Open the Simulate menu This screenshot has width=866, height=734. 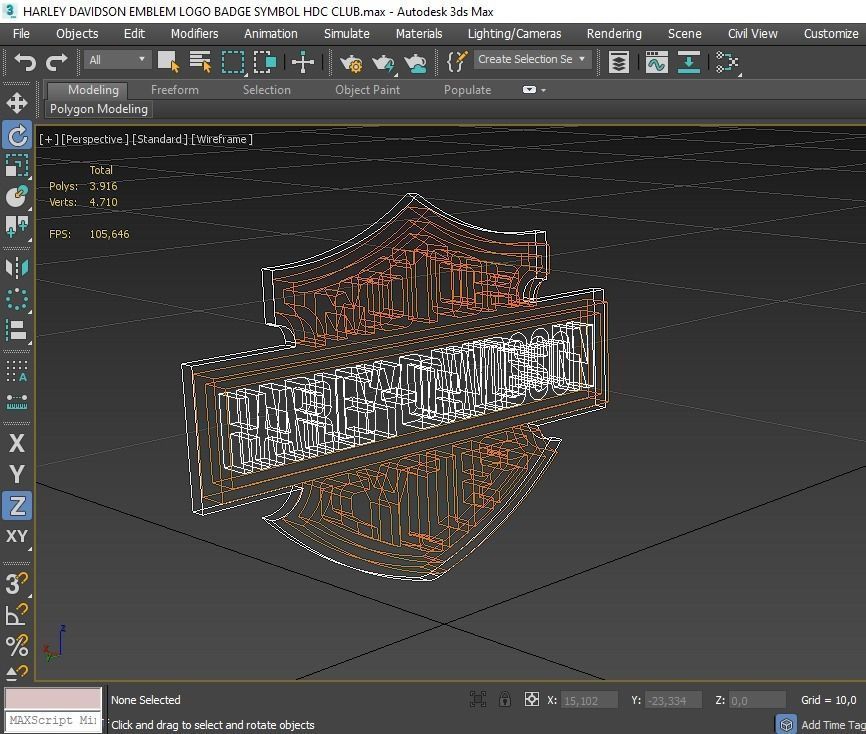click(x=346, y=33)
